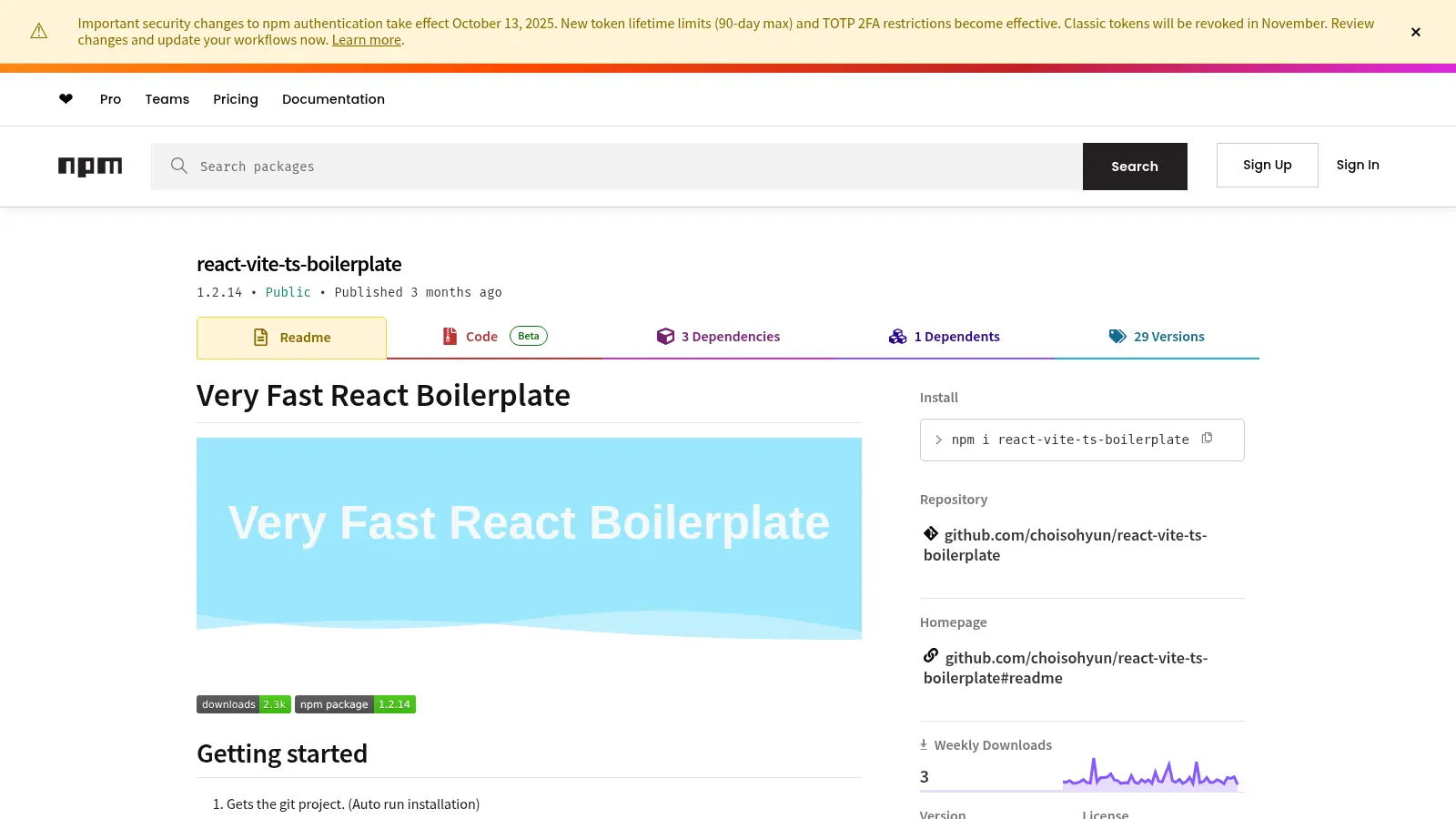Click the "Published 3 months ago" text
The width and height of the screenshot is (1456, 819).
(418, 292)
